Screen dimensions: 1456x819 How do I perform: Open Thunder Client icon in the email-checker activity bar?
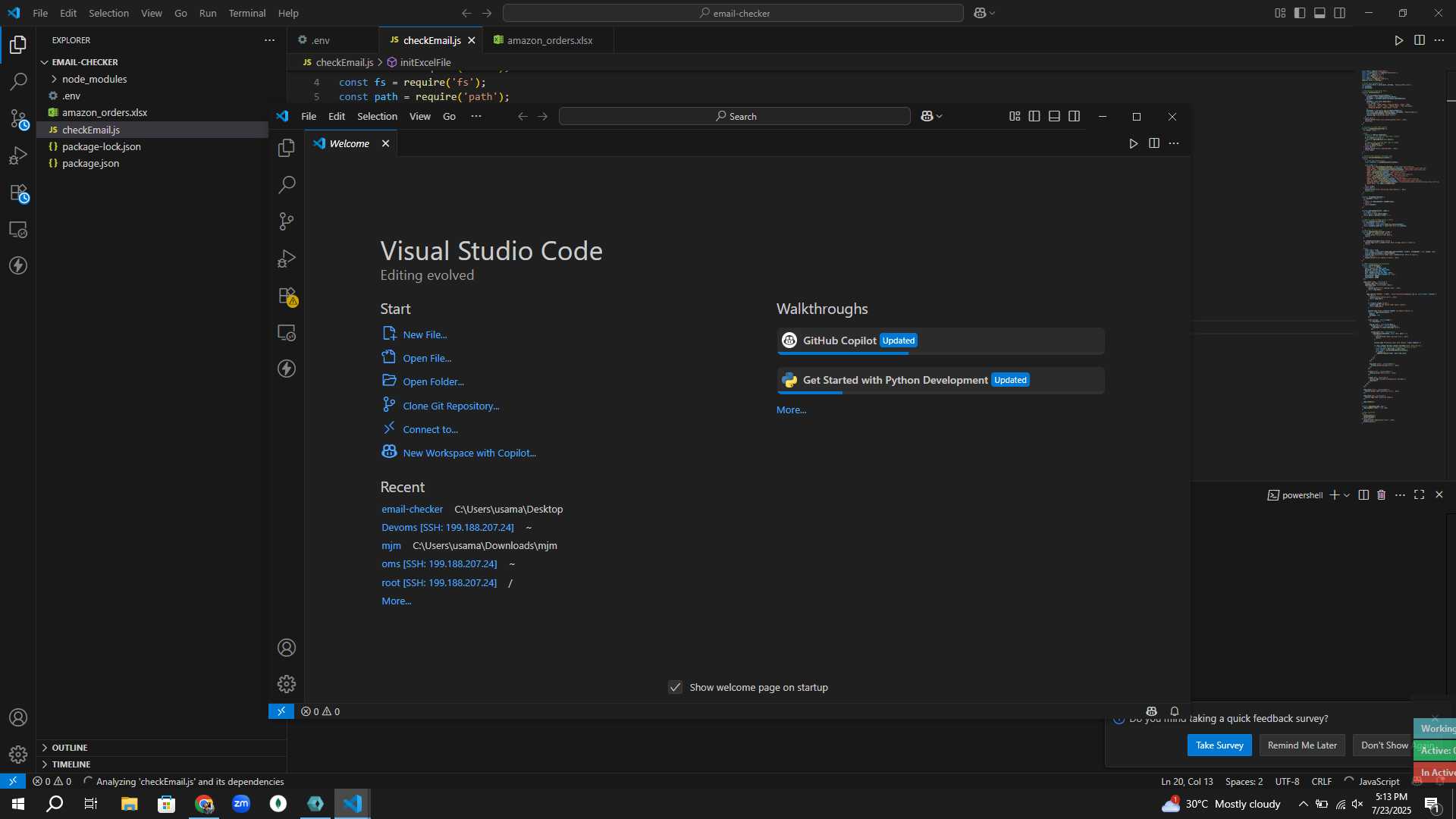[18, 265]
